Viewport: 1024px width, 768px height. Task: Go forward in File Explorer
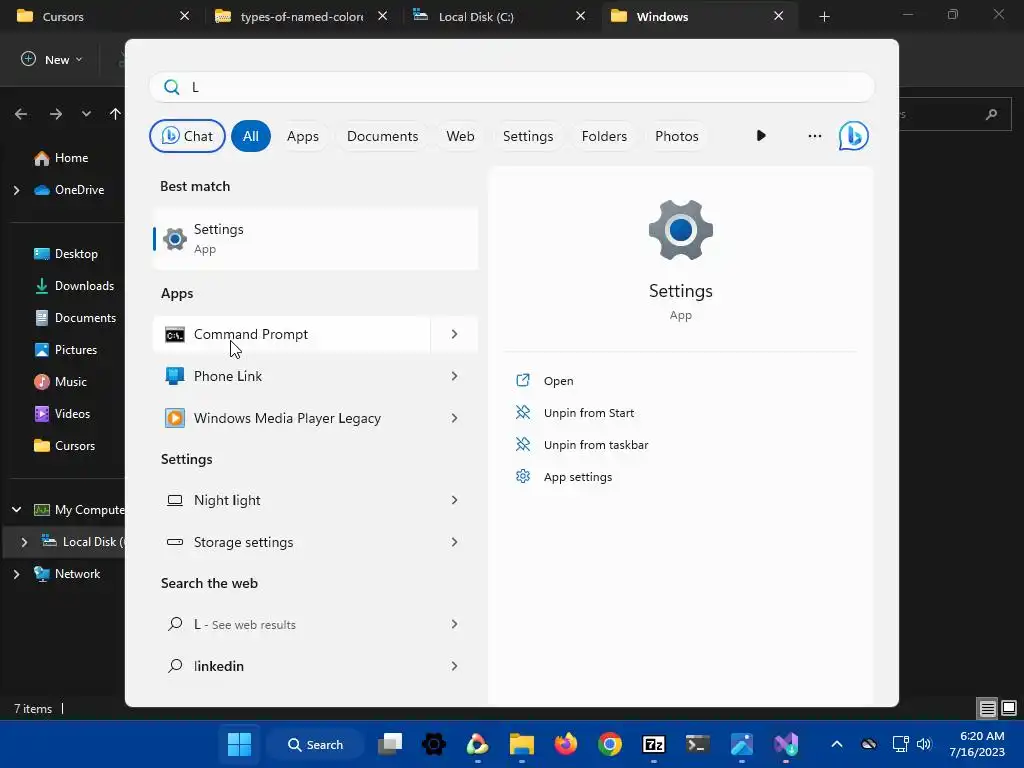click(x=56, y=114)
